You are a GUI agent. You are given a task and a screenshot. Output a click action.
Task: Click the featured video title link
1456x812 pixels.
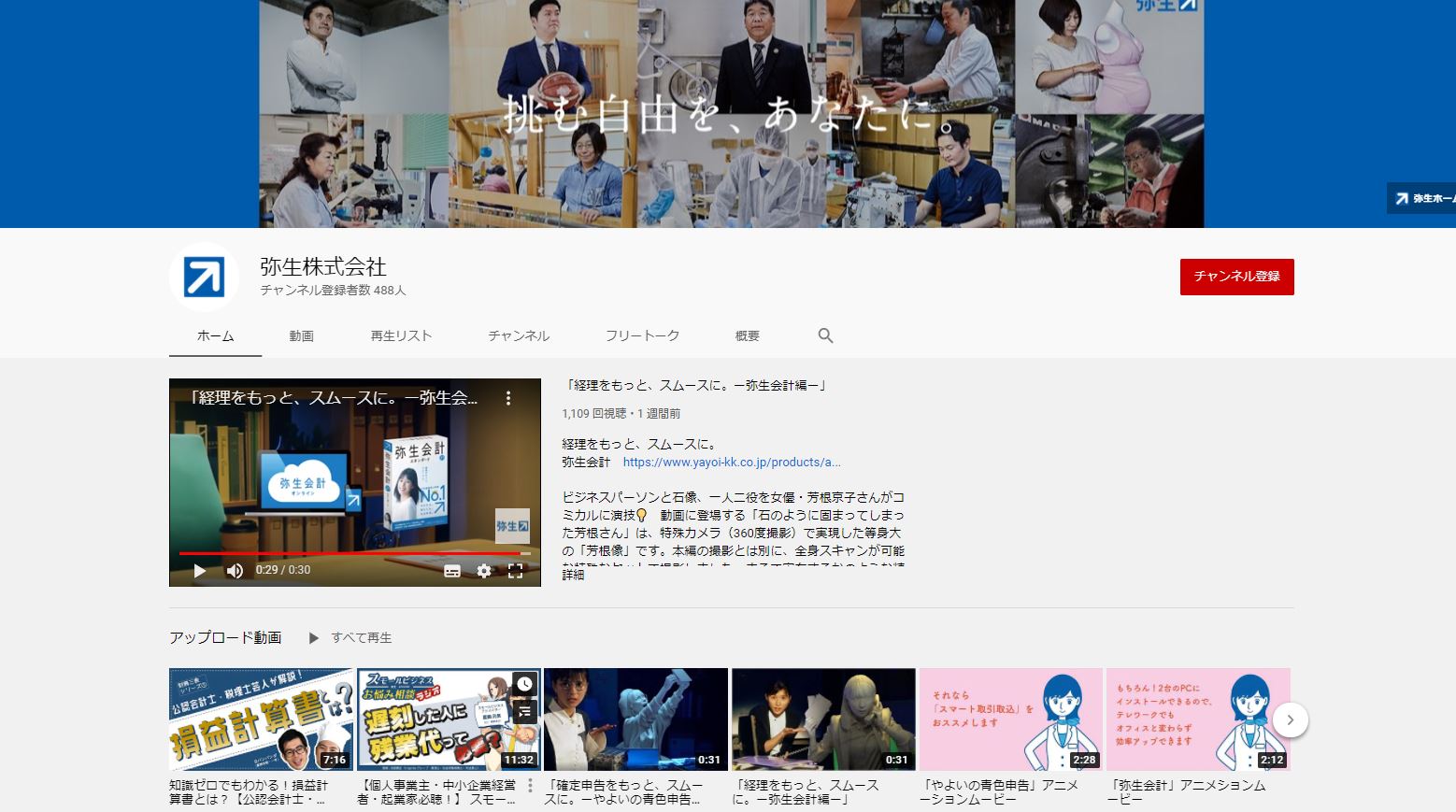click(696, 385)
